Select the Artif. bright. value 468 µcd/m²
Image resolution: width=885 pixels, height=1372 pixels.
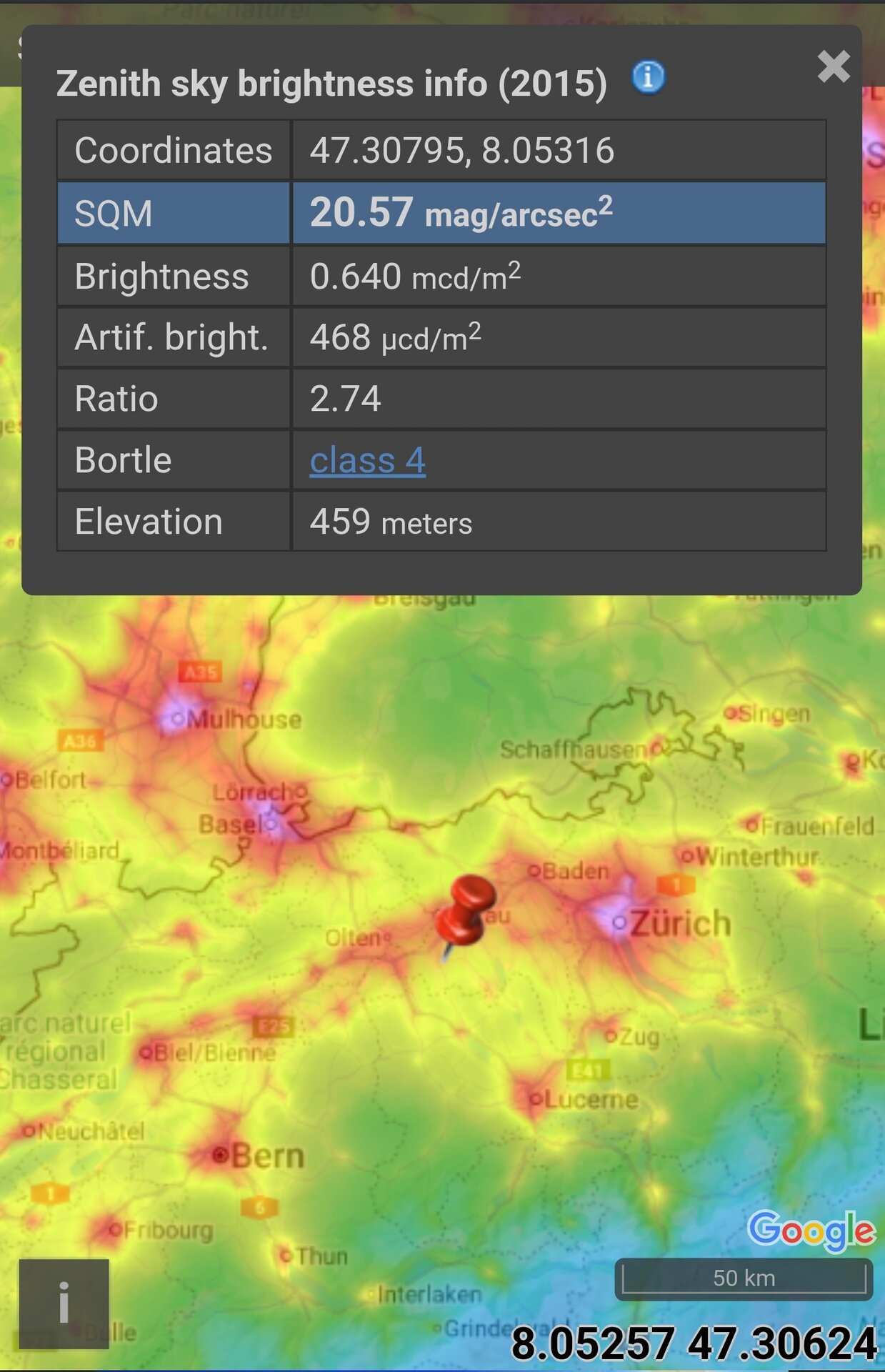pyautogui.click(x=395, y=337)
